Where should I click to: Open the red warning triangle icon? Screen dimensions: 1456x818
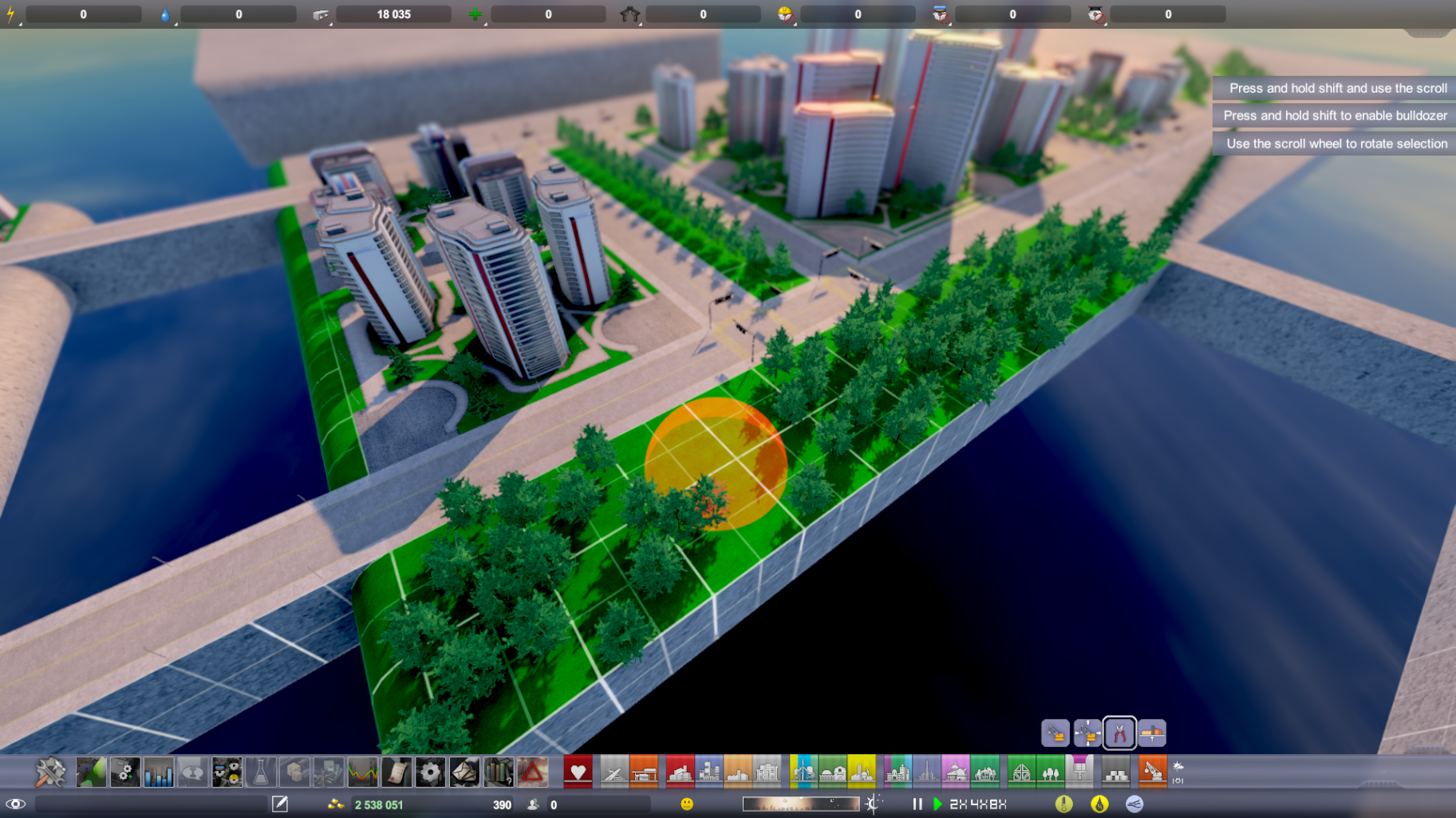tap(532, 772)
